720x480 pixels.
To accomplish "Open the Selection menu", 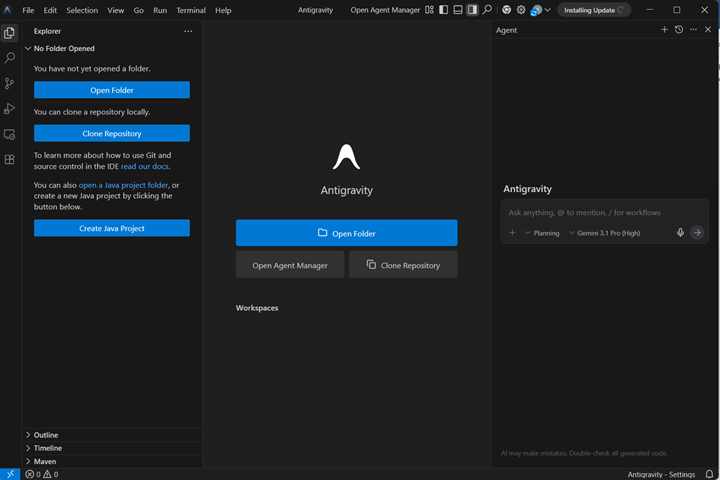I will pos(82,10).
